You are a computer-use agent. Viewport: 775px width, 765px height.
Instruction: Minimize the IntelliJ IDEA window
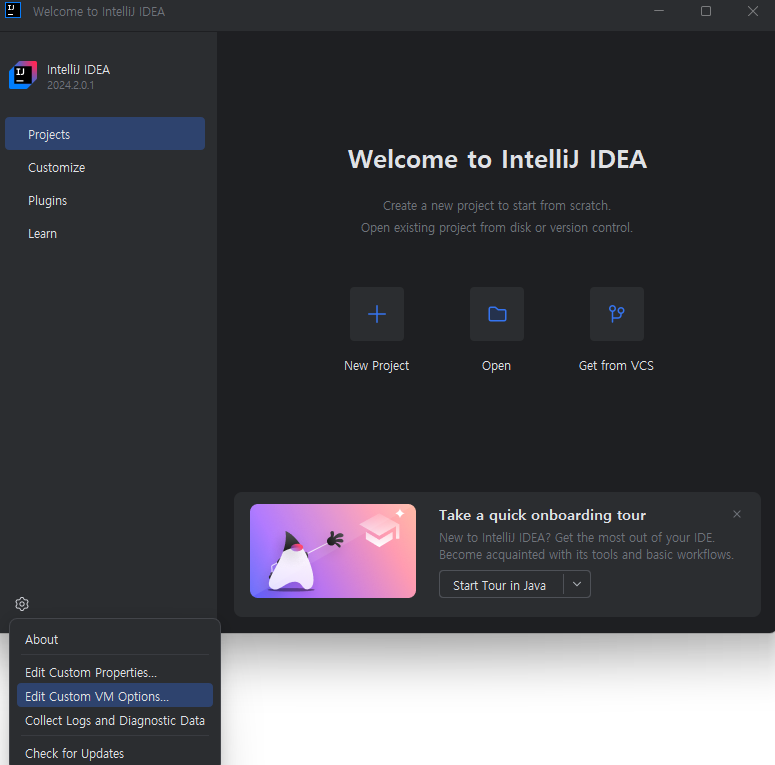tap(659, 11)
